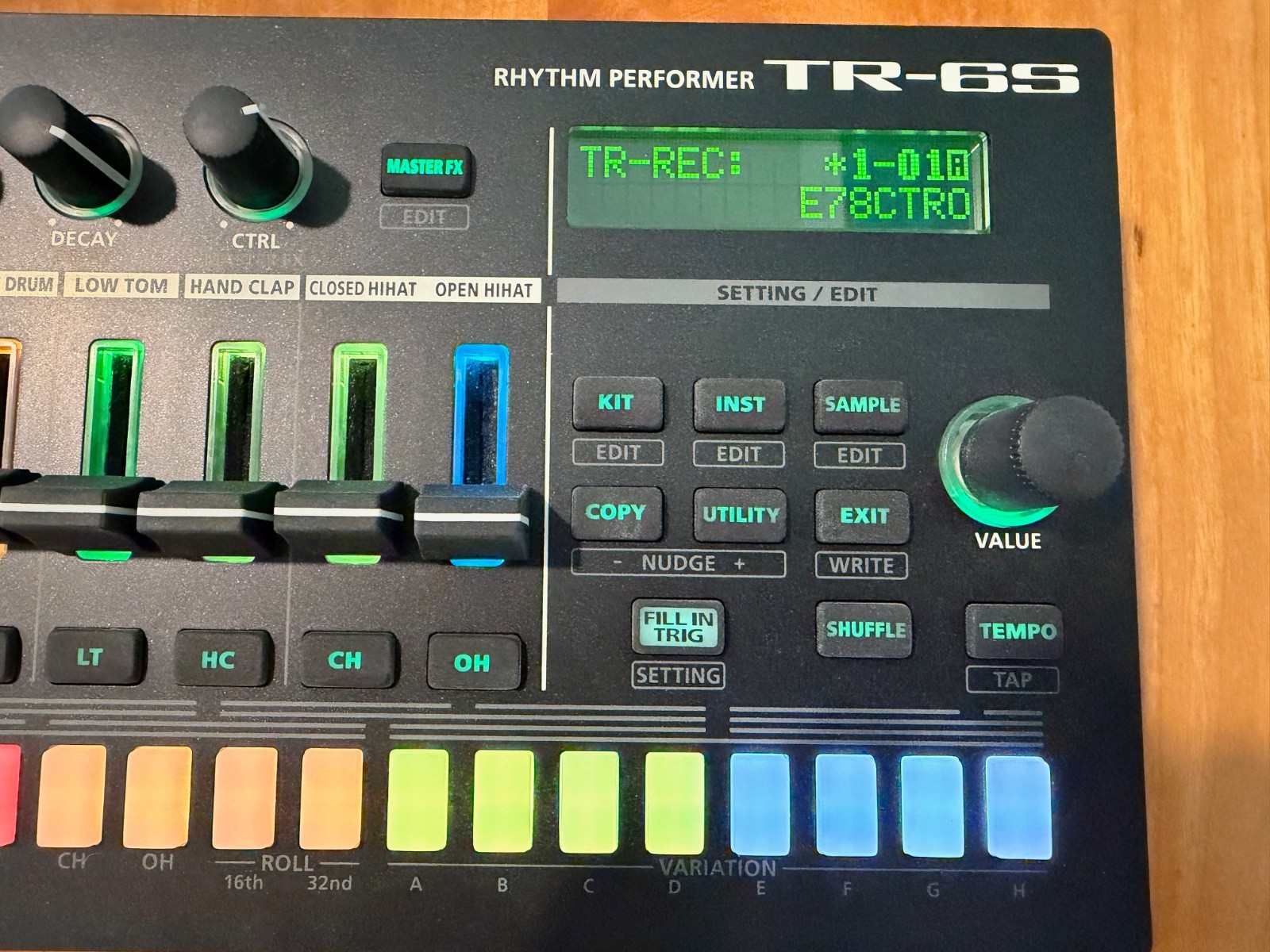Push the MASTER FX button
The height and width of the screenshot is (952, 1270).
[427, 168]
